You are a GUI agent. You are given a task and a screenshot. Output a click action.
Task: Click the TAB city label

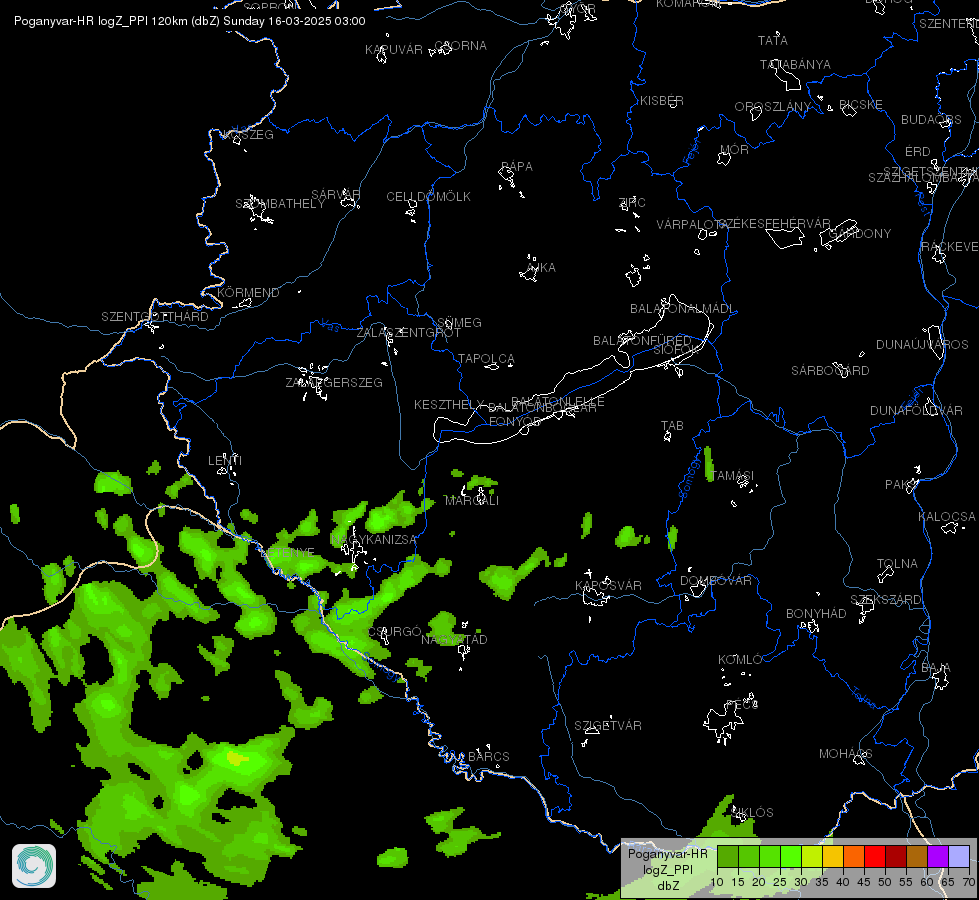click(x=672, y=426)
